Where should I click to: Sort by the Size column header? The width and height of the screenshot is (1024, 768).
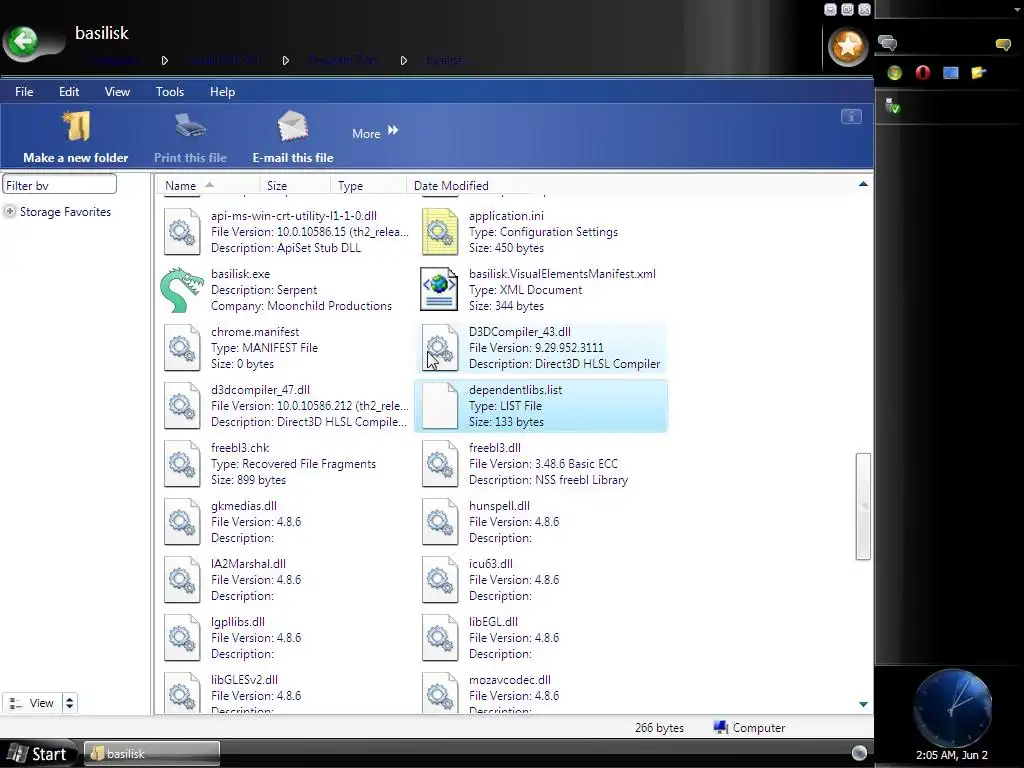[295, 185]
